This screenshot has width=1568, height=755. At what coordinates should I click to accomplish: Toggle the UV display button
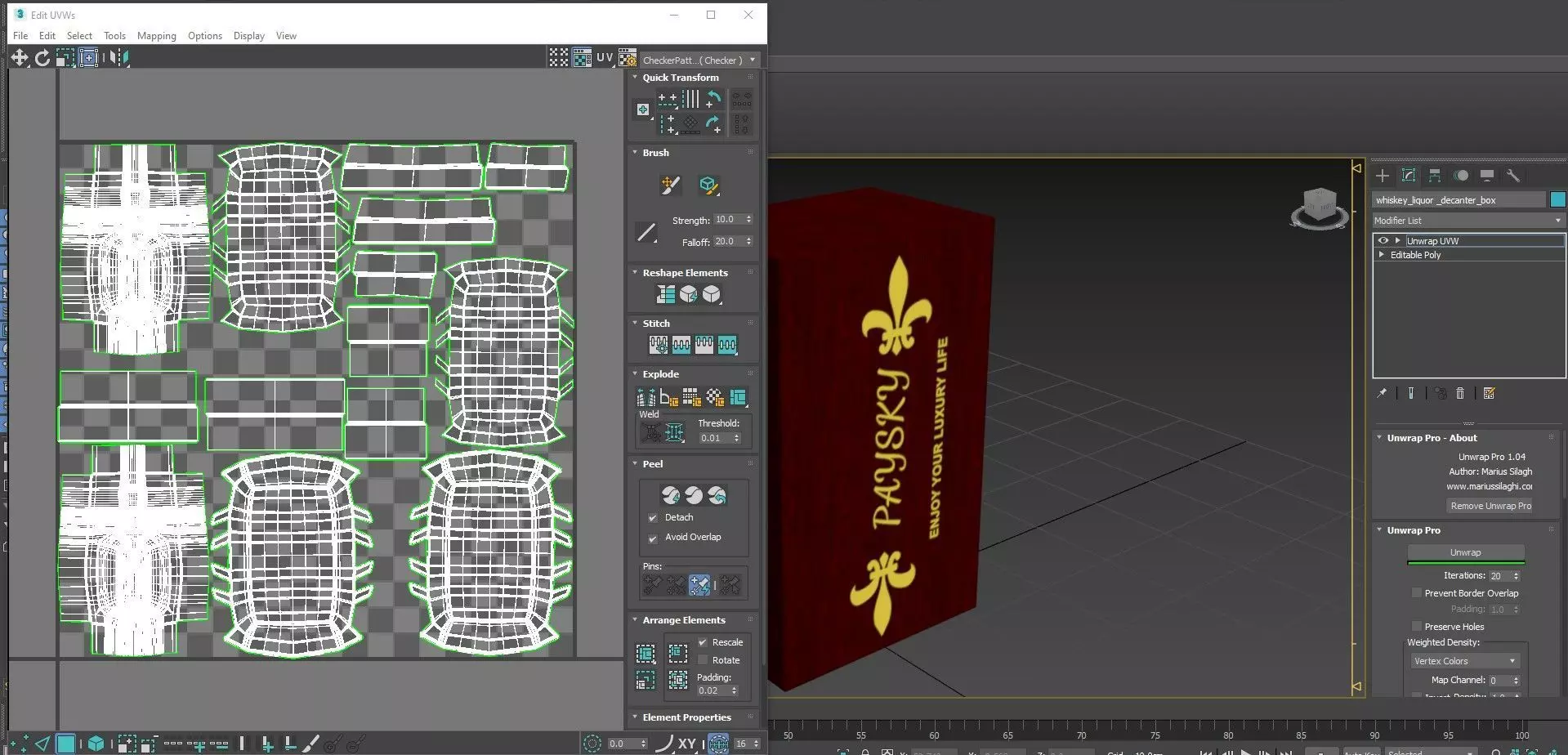[x=605, y=57]
